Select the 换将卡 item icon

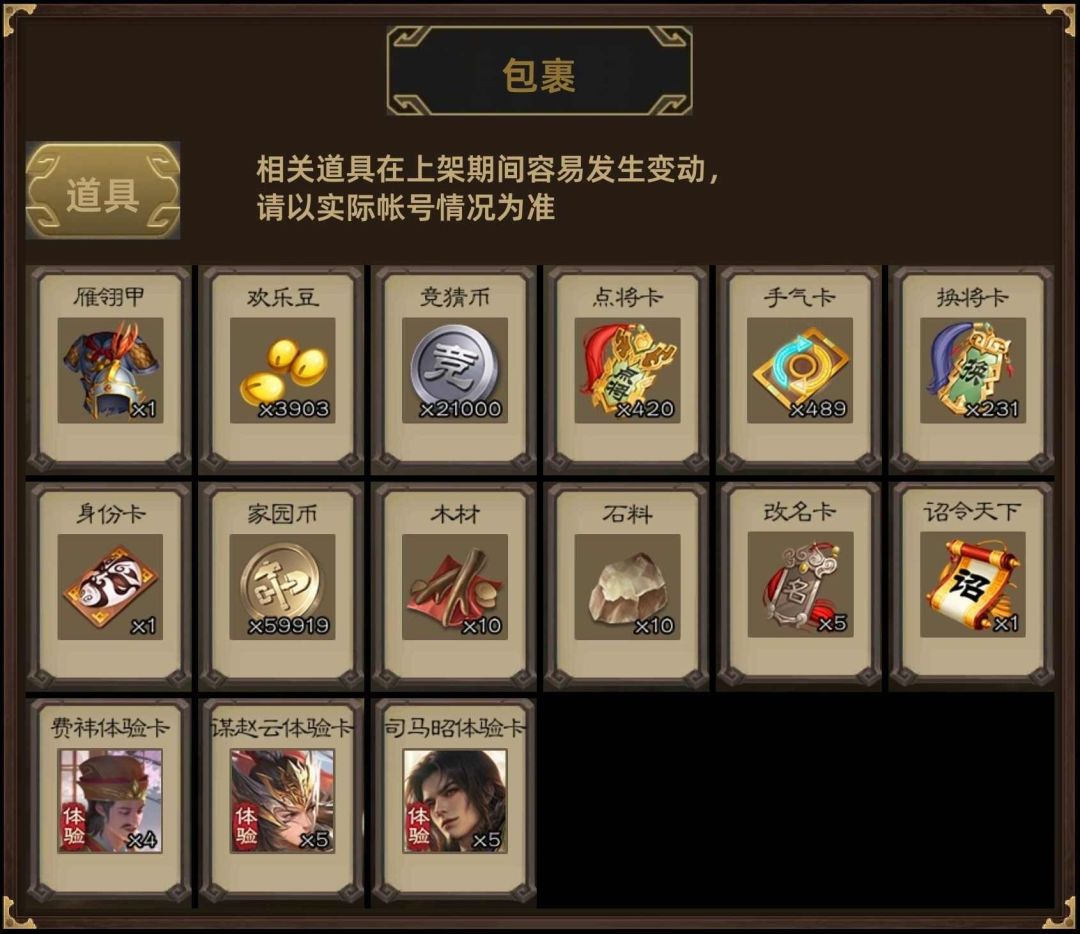coord(973,370)
